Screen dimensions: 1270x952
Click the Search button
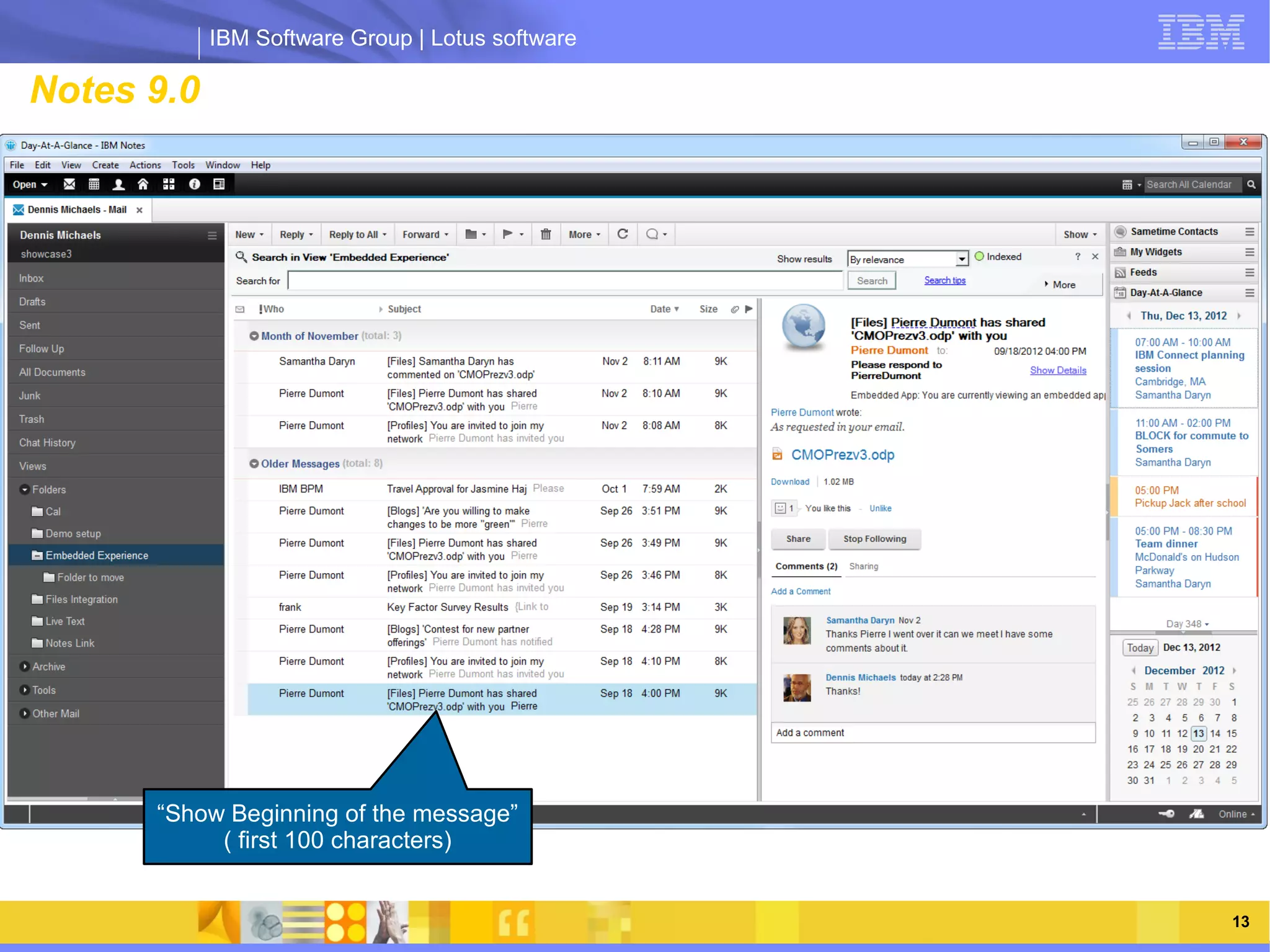click(x=872, y=281)
